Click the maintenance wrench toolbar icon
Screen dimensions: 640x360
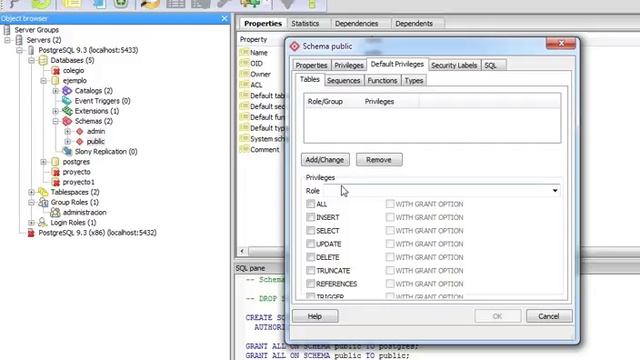tap(224, 4)
